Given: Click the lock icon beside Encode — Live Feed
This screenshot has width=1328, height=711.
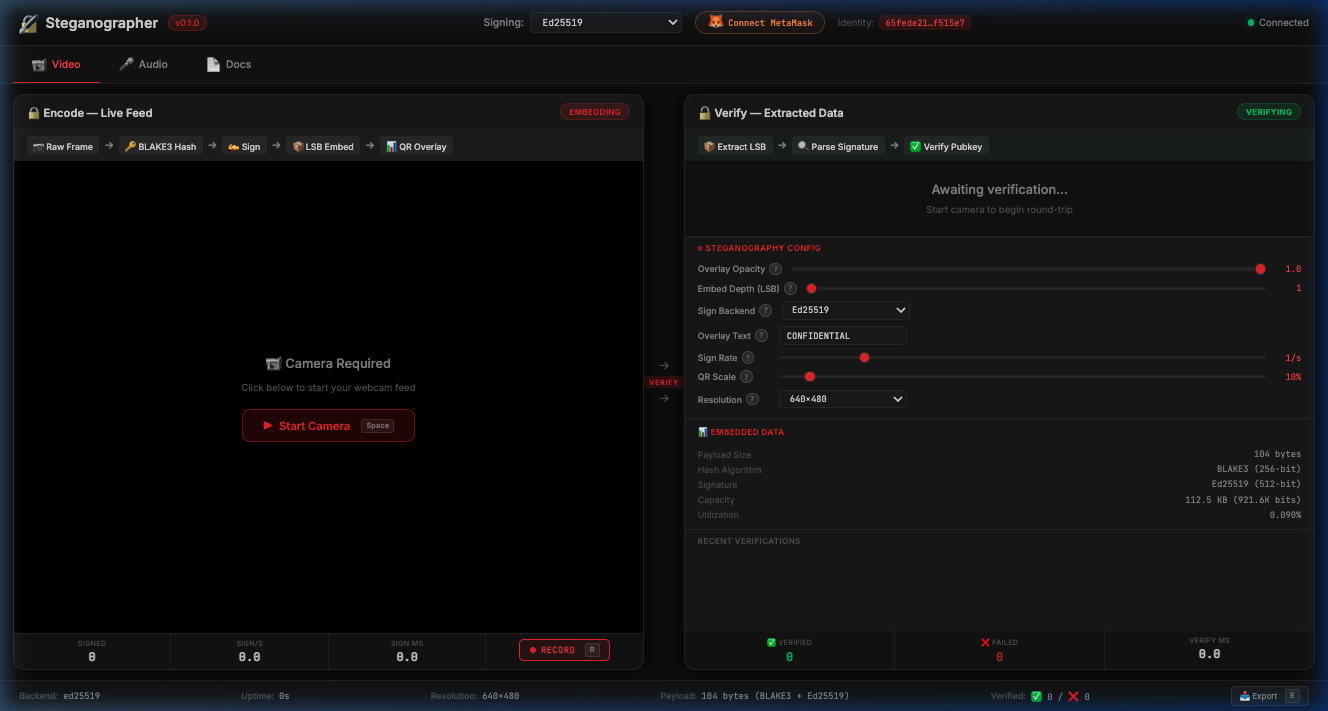Looking at the screenshot, I should 34,113.
